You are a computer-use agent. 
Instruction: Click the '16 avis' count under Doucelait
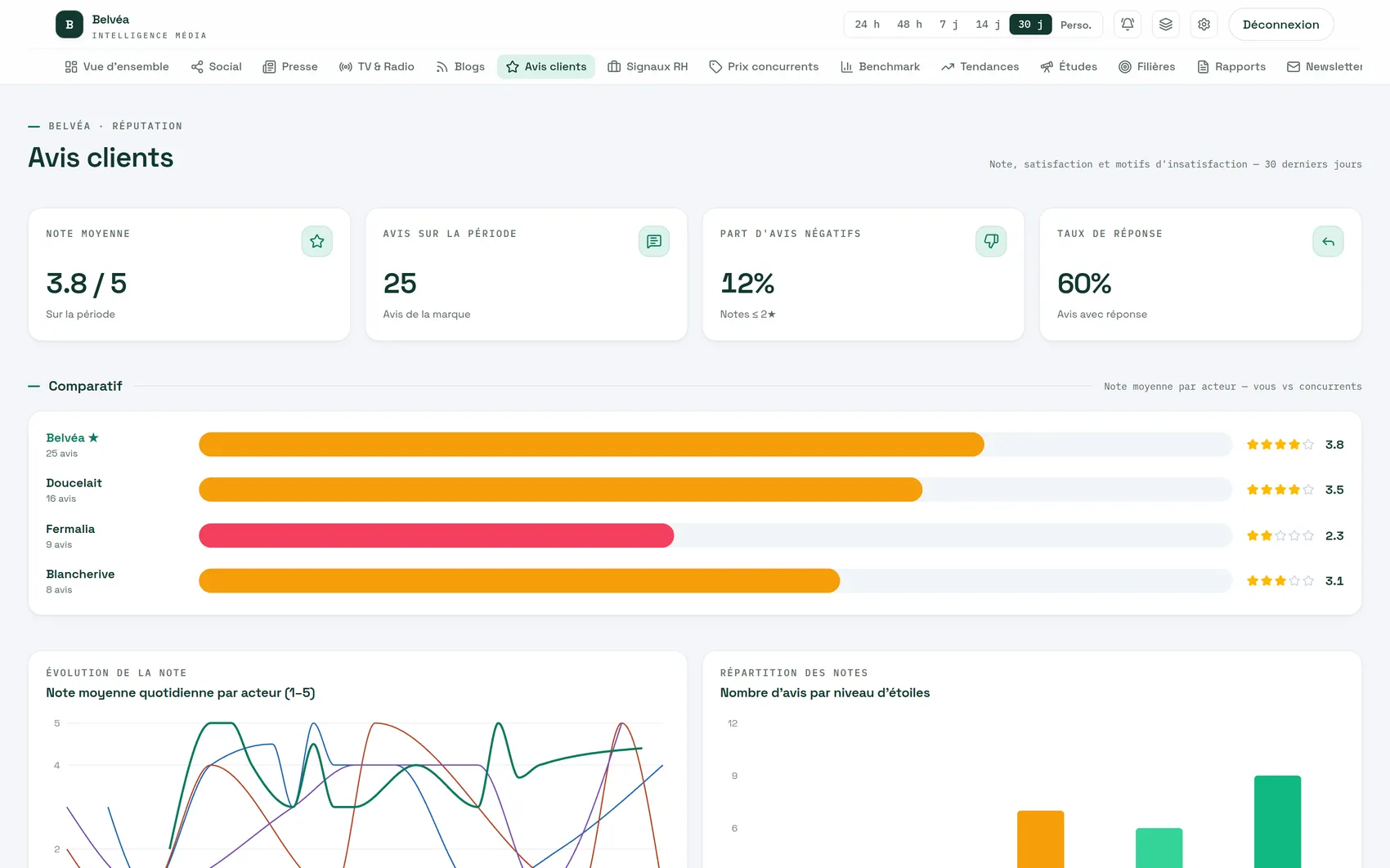pos(61,499)
